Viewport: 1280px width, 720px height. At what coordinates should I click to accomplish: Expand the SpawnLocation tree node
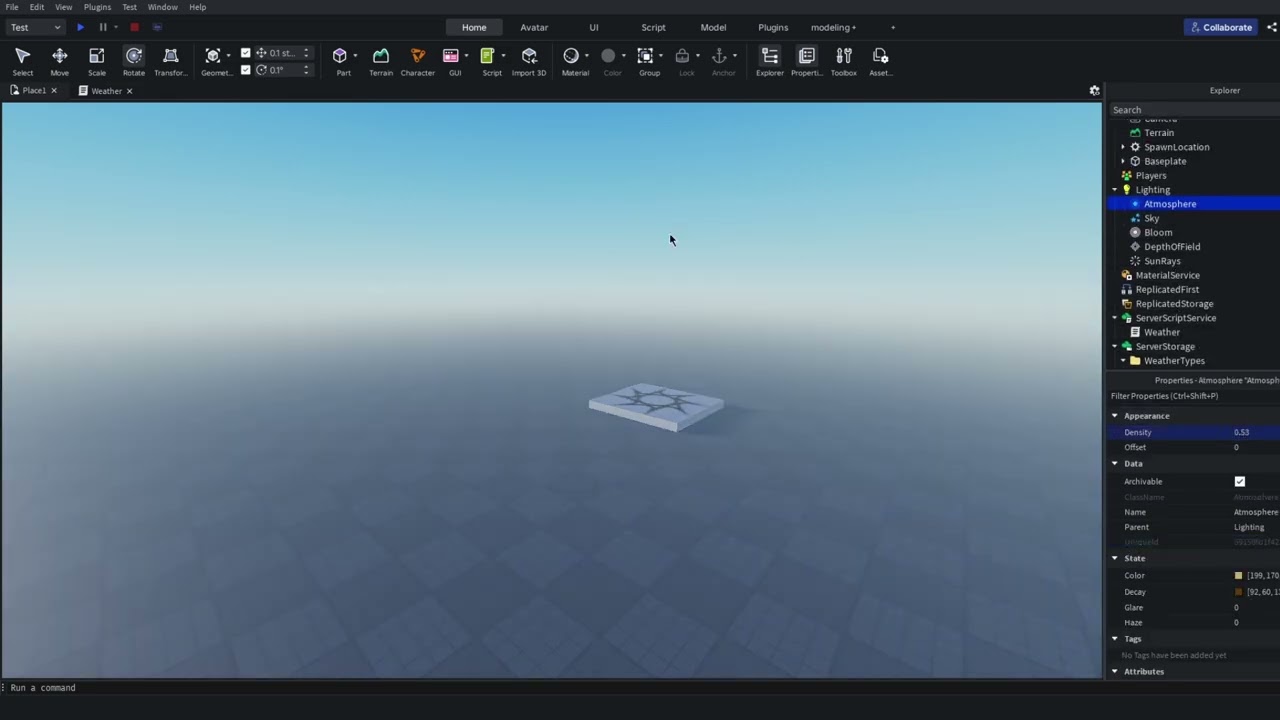point(1122,147)
